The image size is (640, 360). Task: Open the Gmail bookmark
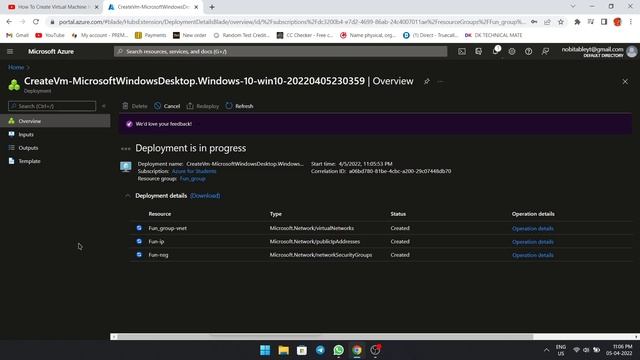click(18, 36)
